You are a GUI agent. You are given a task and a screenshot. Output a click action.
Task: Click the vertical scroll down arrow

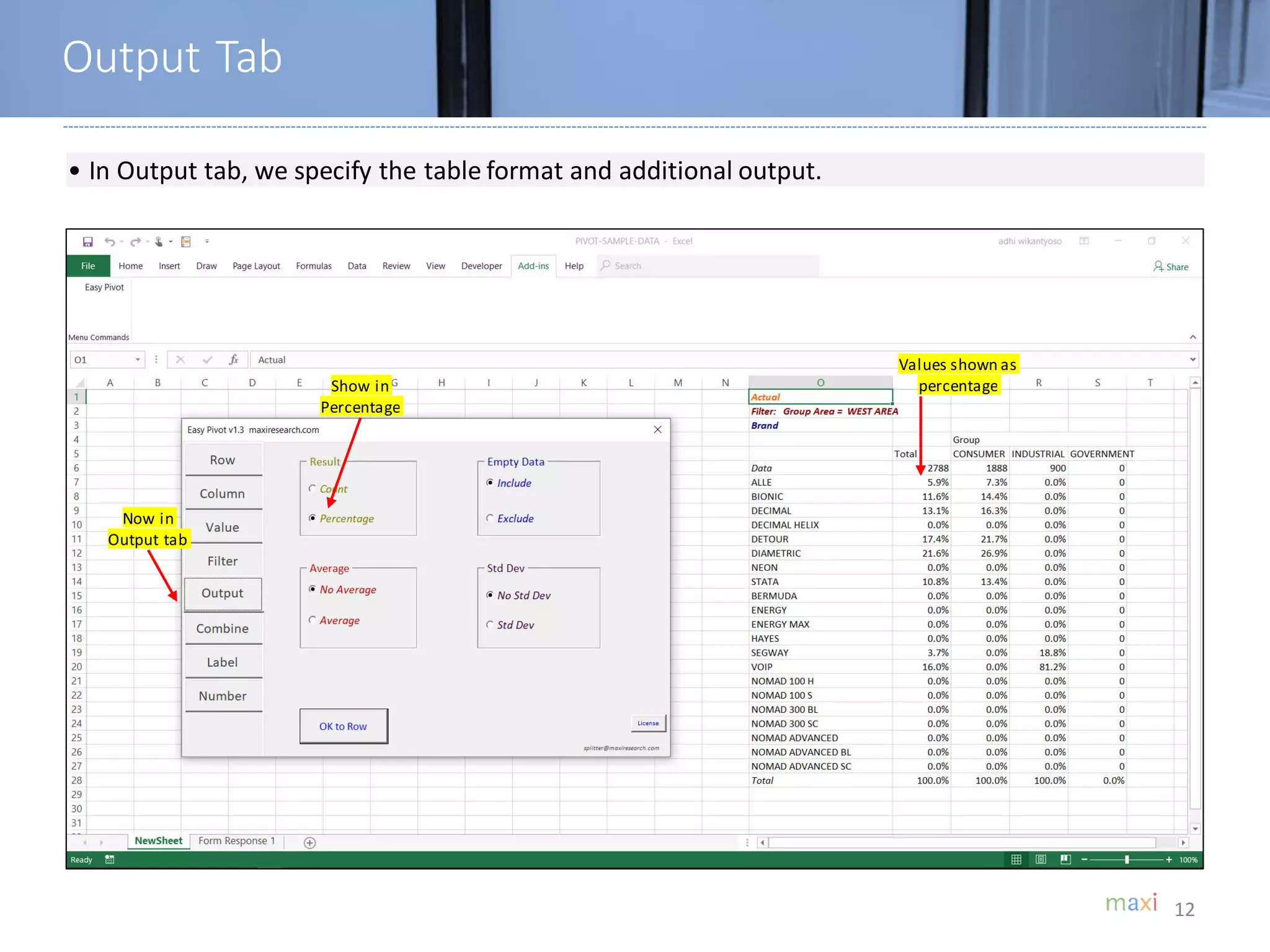1195,829
